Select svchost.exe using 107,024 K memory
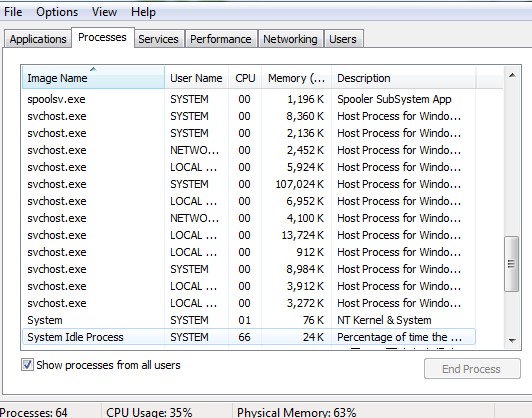This screenshot has height=418, width=532. coord(249,184)
